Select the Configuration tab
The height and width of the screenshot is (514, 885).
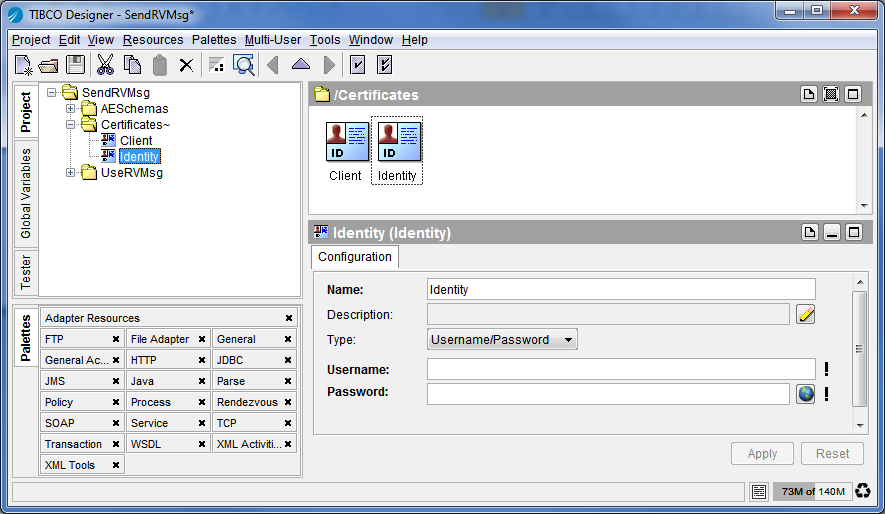click(354, 257)
